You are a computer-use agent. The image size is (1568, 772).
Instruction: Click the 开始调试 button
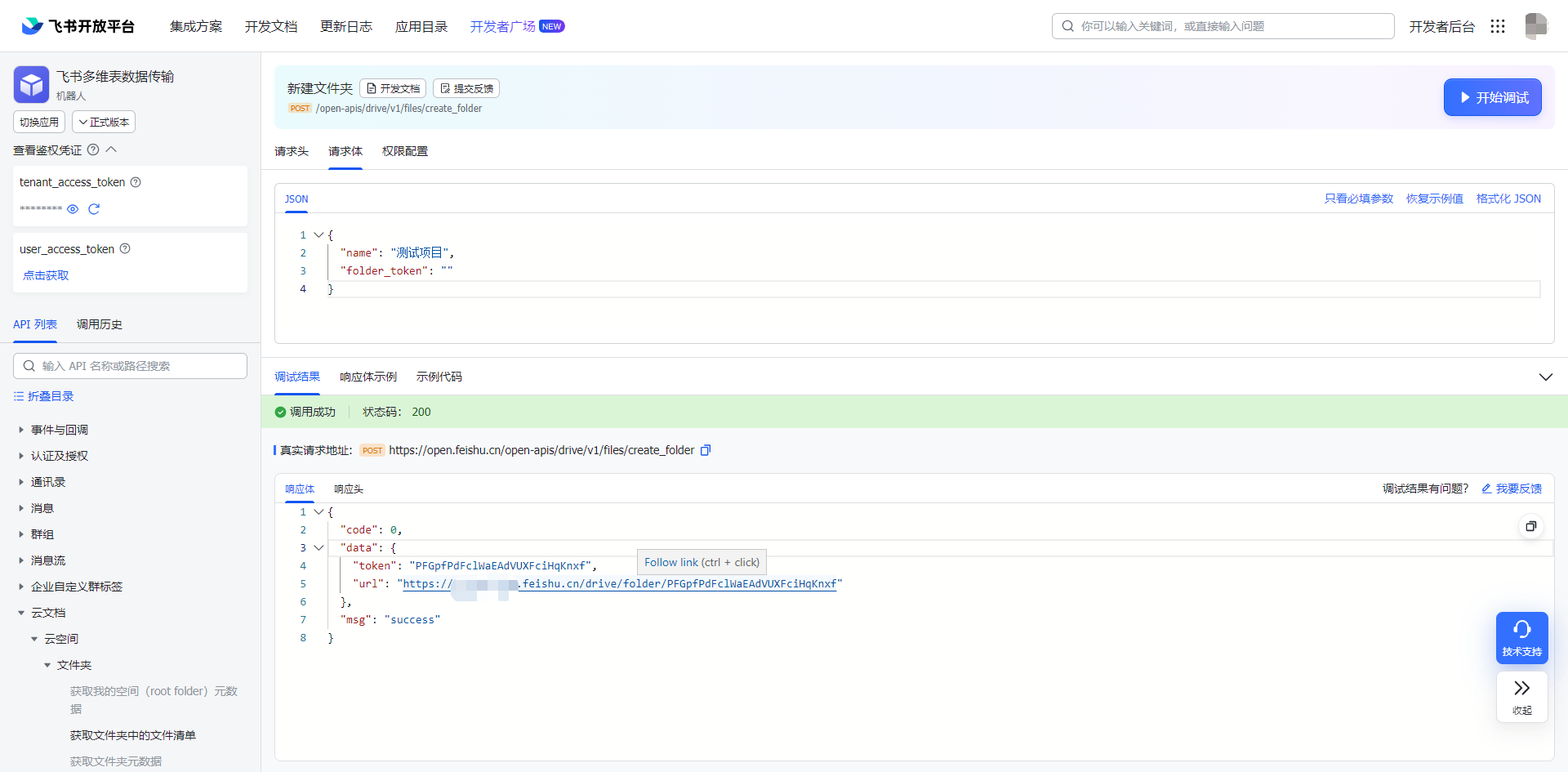tap(1492, 97)
